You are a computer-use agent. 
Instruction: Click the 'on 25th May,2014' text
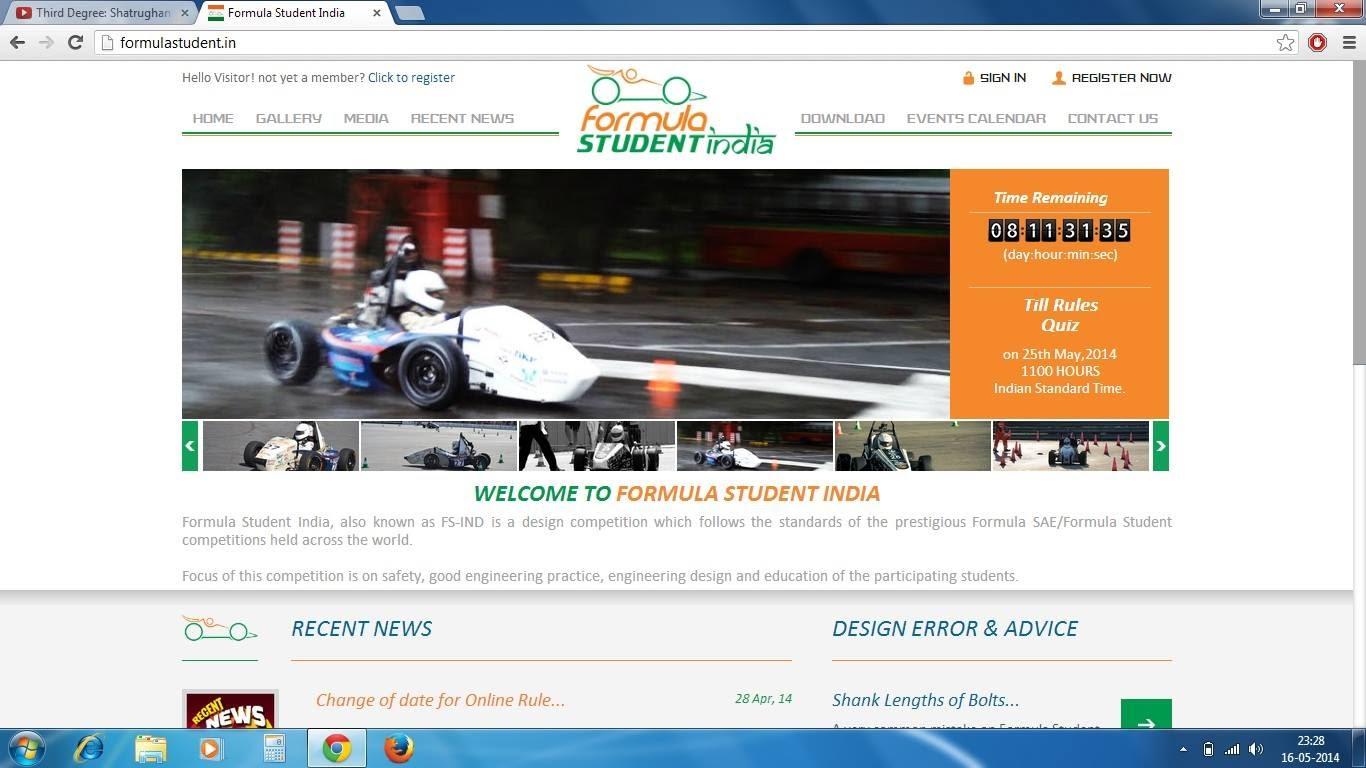click(x=1060, y=354)
